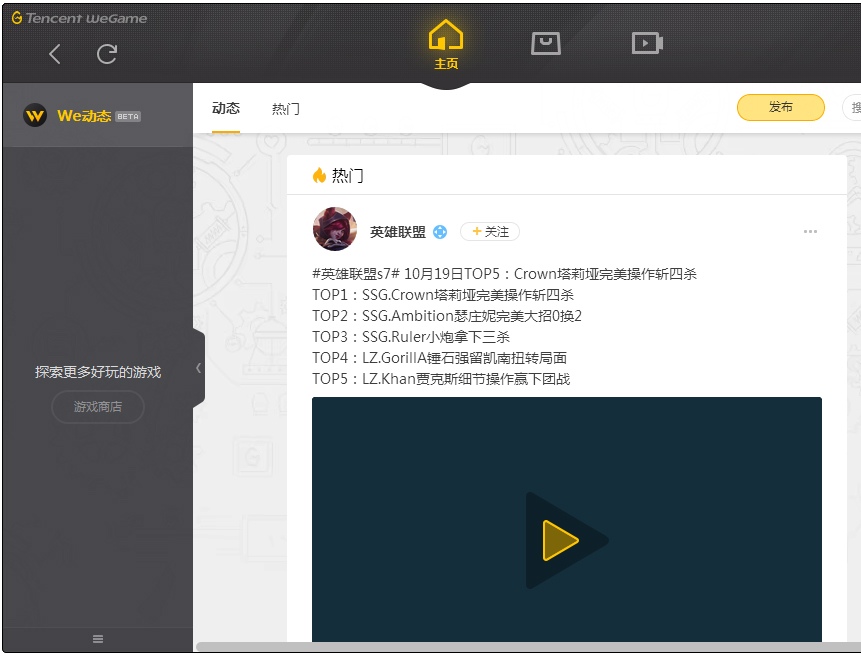Click the verified badge next to 英雄联盟
Viewport: 861px width, 656px height.
440,232
